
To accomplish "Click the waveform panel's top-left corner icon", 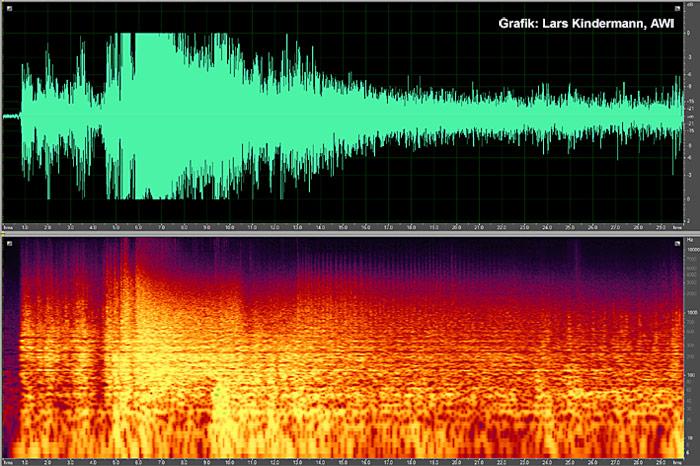I will (8, 8).
